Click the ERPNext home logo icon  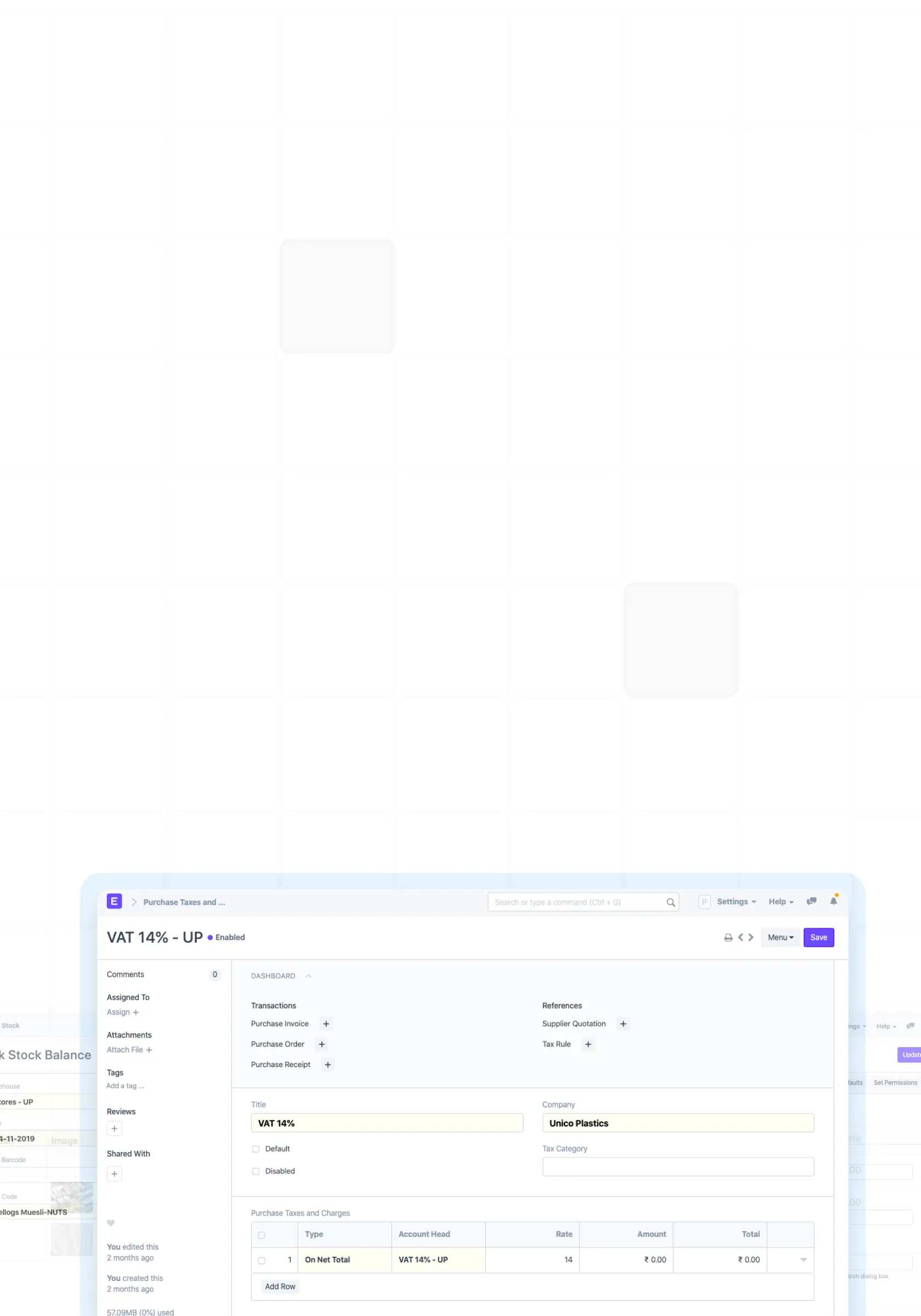[114, 901]
